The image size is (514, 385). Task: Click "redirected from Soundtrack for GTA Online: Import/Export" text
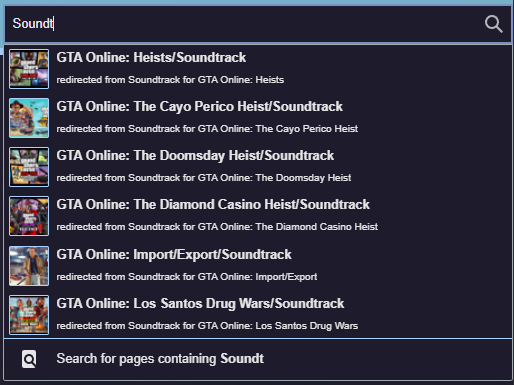(x=187, y=277)
